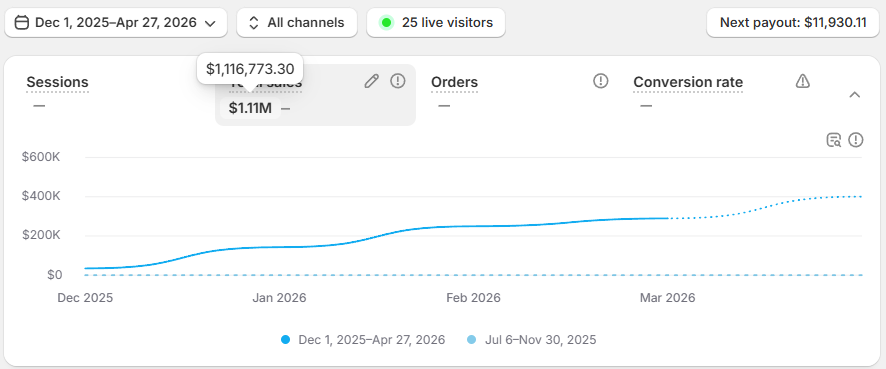Click the $200K y-axis label
The width and height of the screenshot is (886, 369).
pos(41,236)
